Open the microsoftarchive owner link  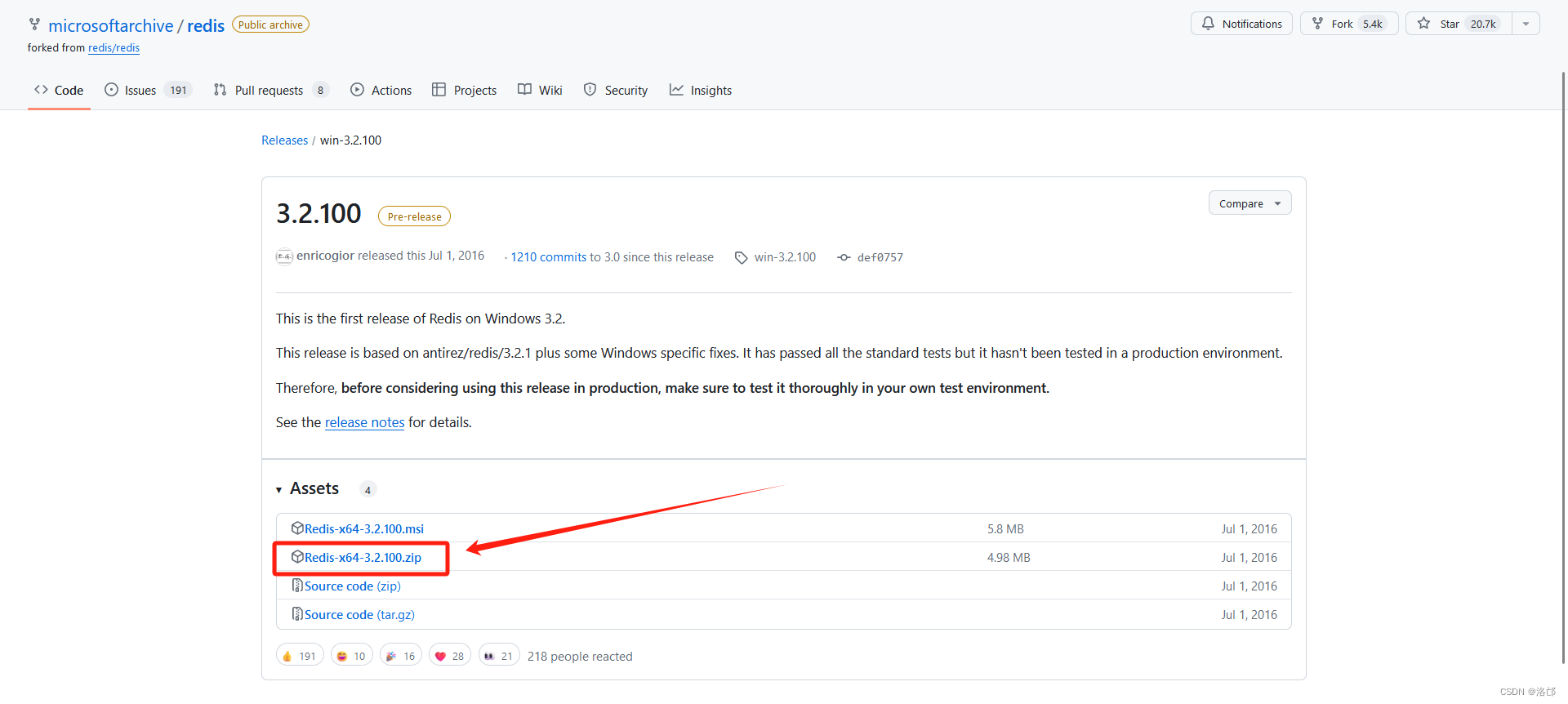(x=110, y=25)
